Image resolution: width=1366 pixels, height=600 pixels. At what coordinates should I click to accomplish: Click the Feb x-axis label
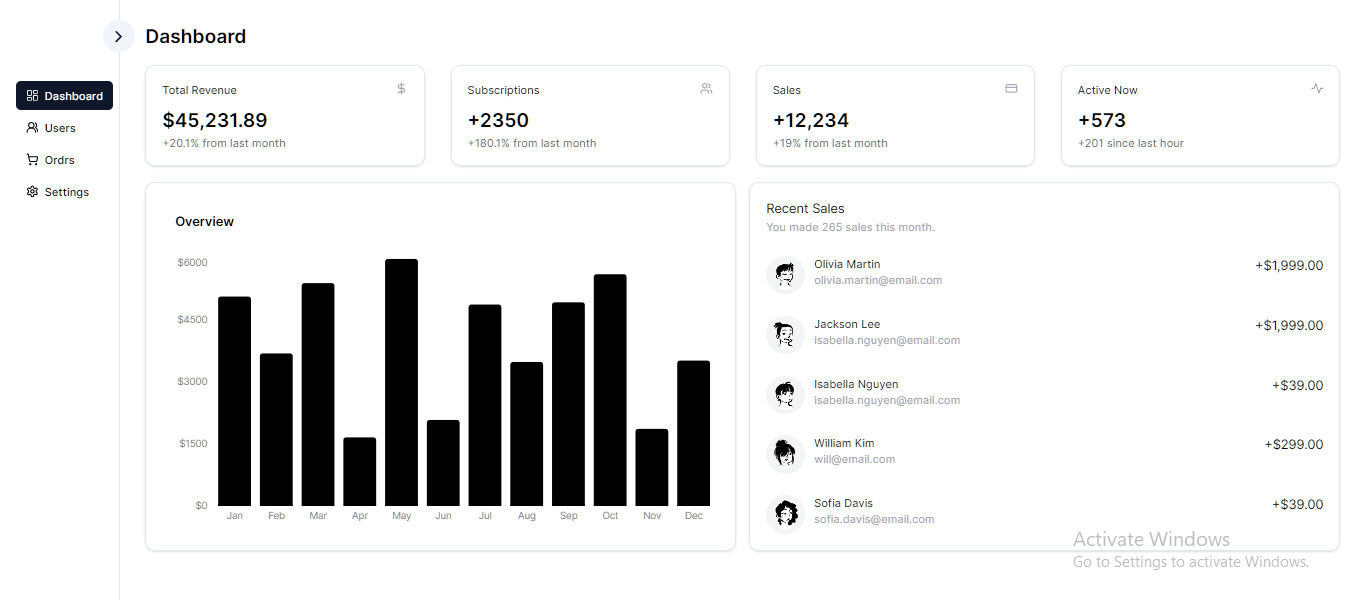point(276,516)
